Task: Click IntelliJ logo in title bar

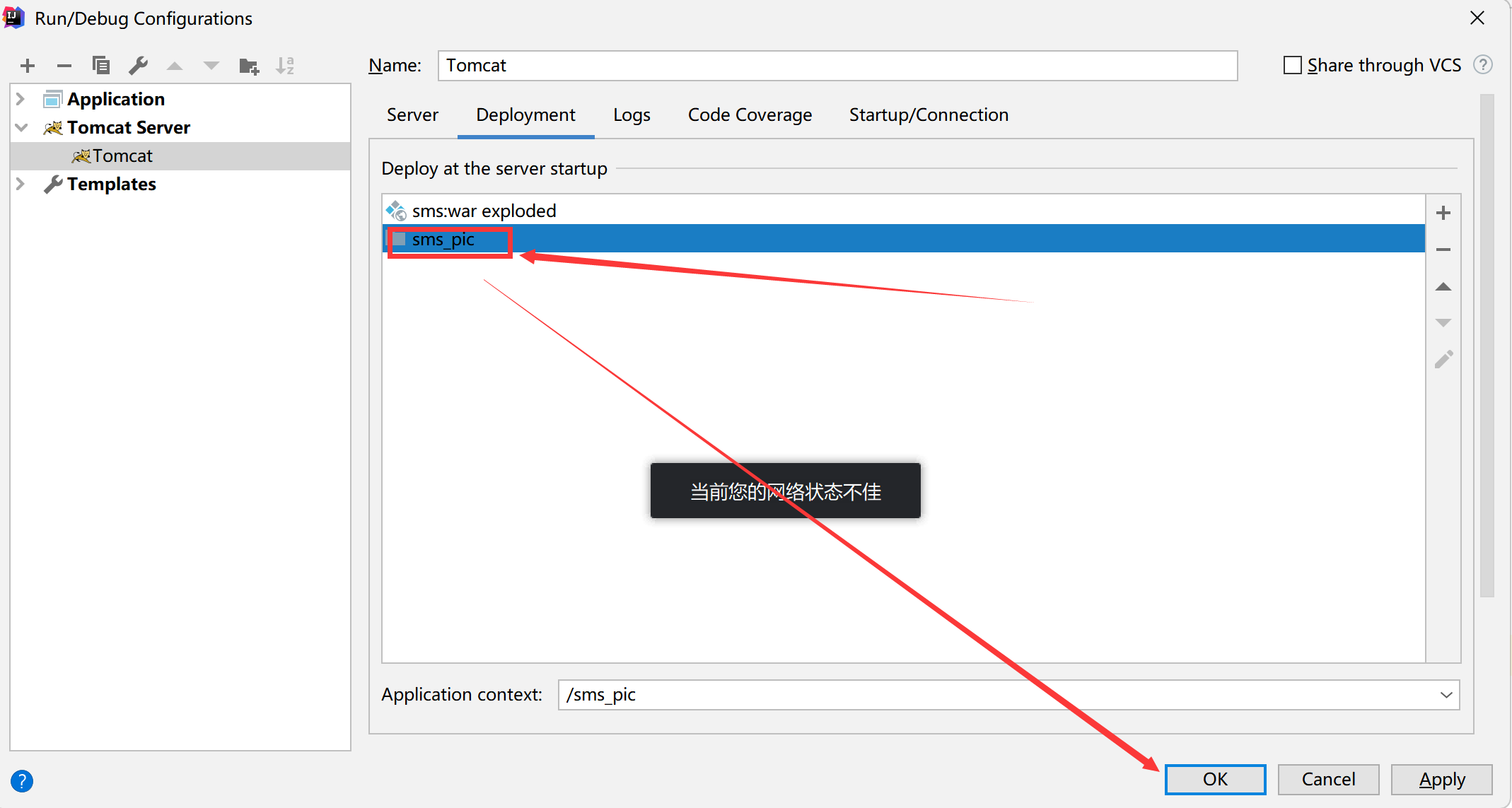Action: point(14,18)
